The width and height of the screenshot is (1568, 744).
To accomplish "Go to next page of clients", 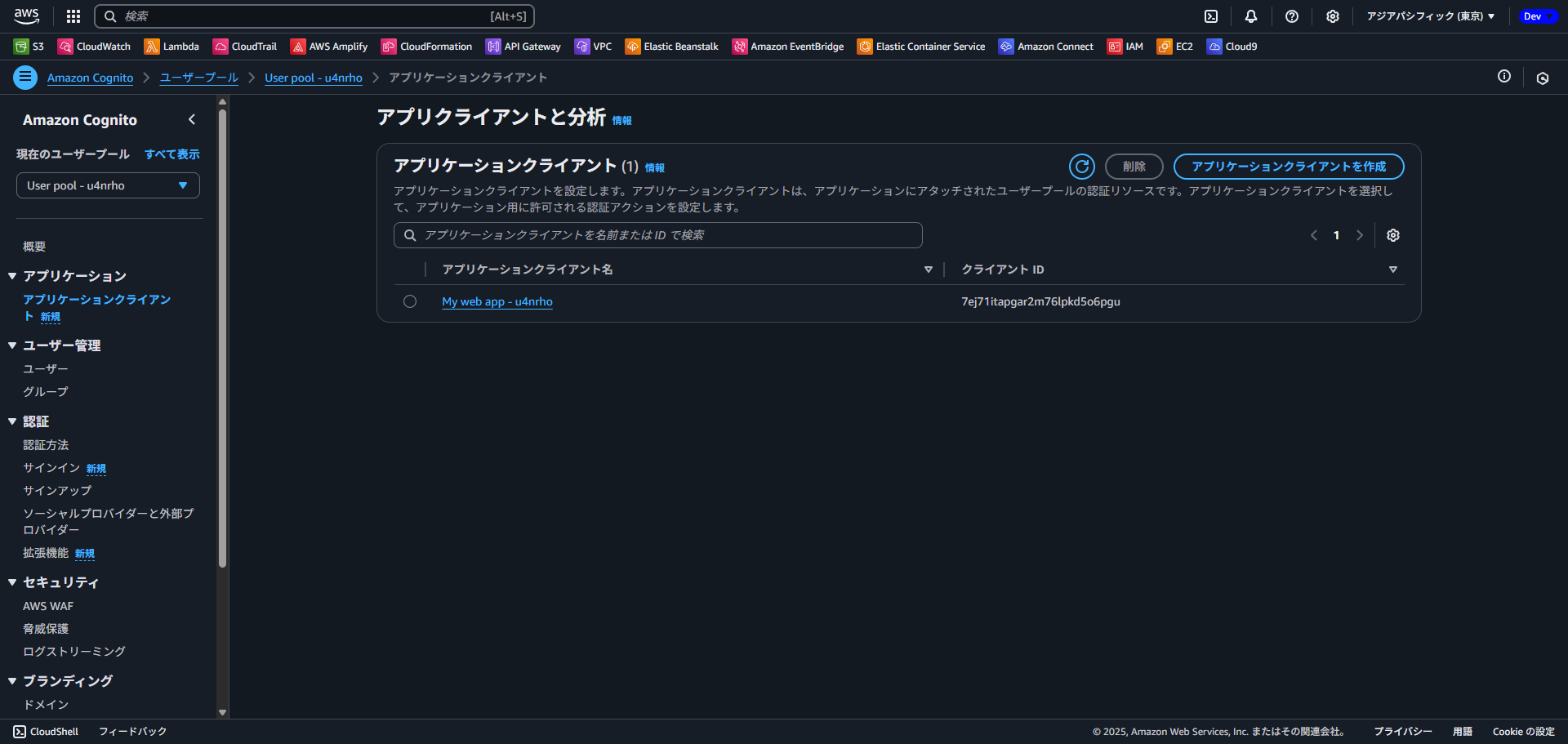I will [1360, 235].
